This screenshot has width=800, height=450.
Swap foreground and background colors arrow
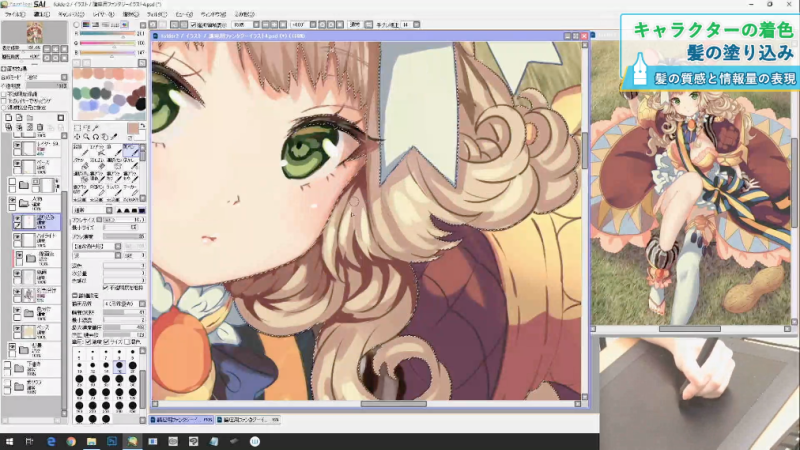pos(142,126)
